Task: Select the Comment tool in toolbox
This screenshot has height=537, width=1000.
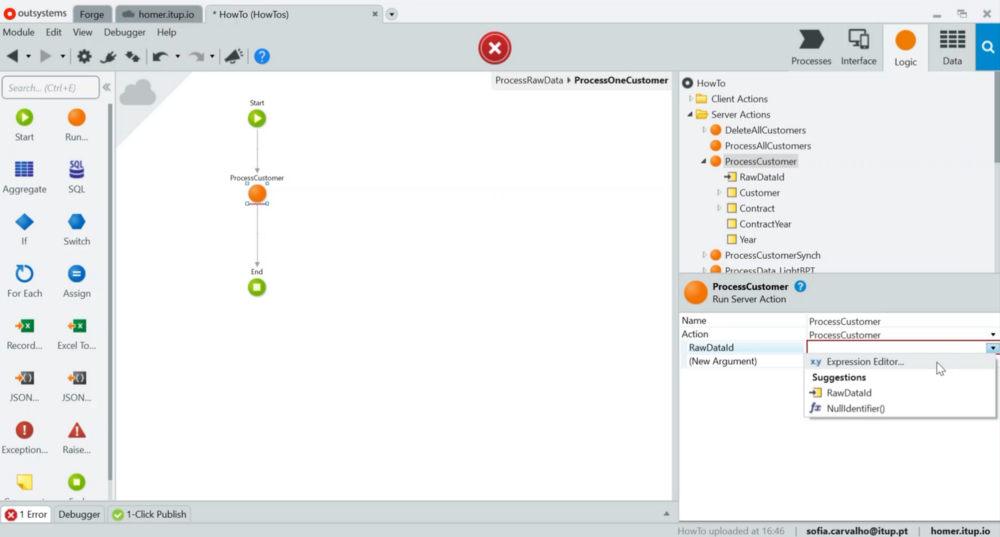Action: tap(24, 483)
